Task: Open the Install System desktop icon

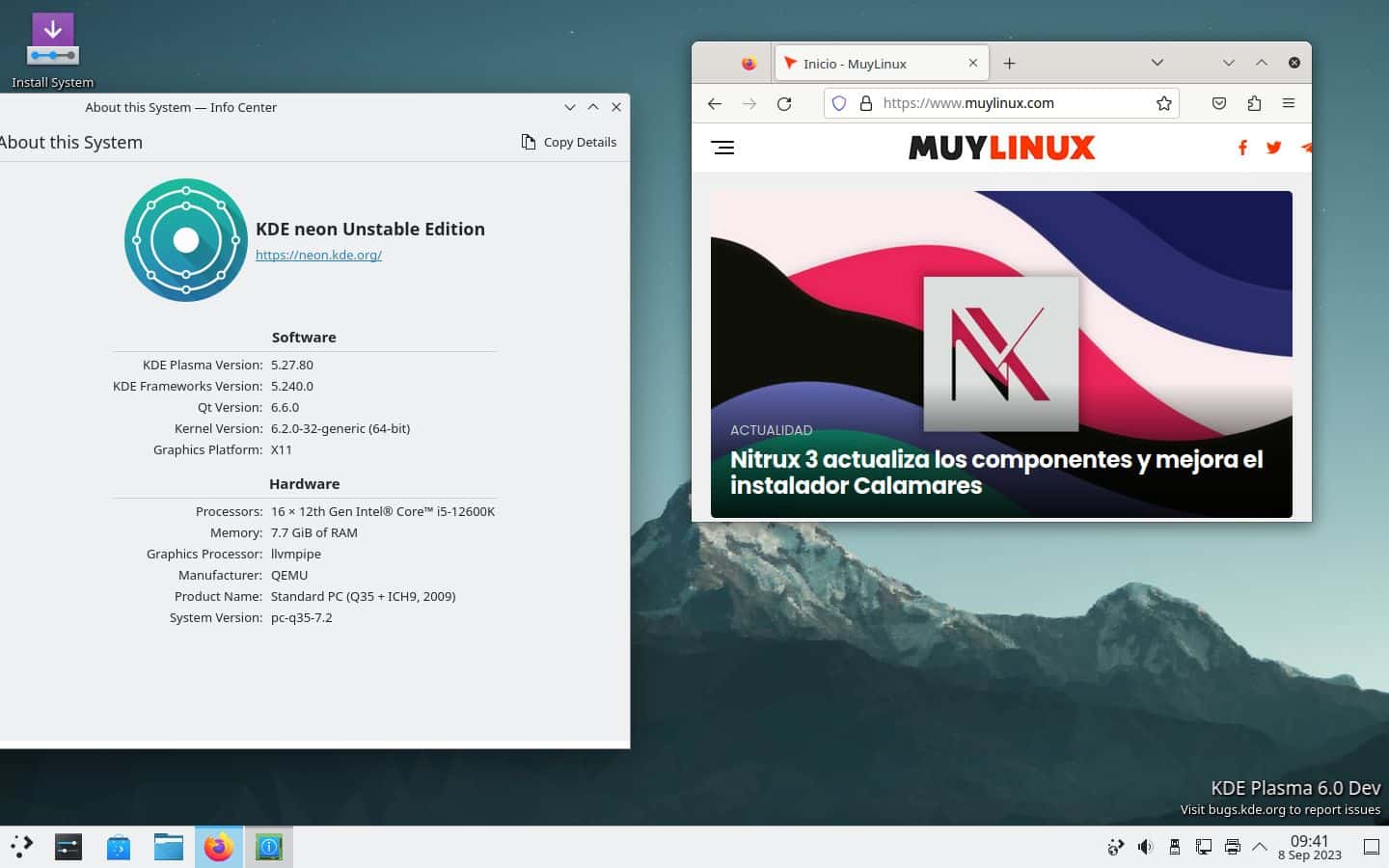Action: pyautogui.click(x=53, y=50)
